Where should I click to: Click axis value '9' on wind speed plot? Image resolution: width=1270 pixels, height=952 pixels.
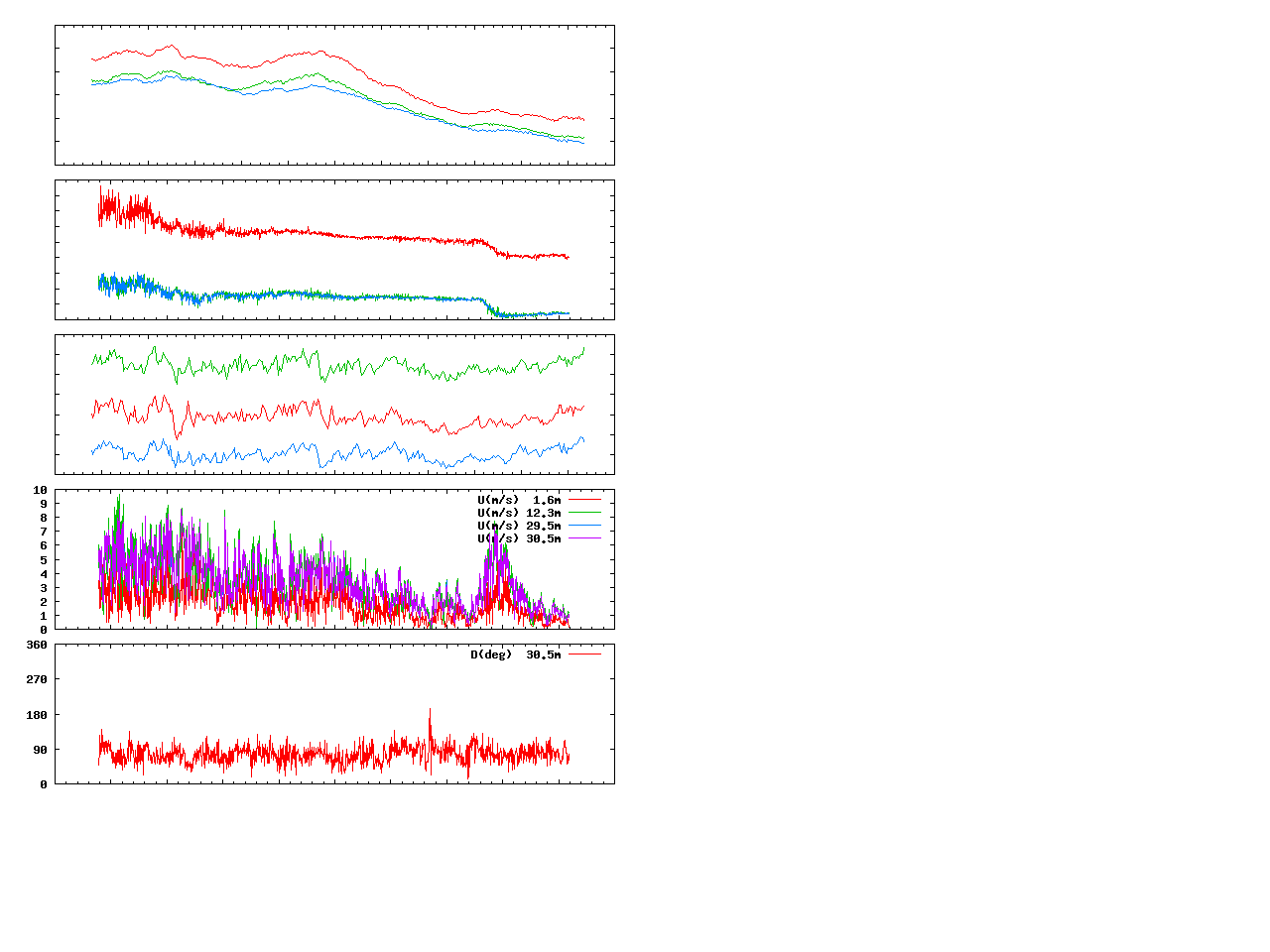(44, 504)
